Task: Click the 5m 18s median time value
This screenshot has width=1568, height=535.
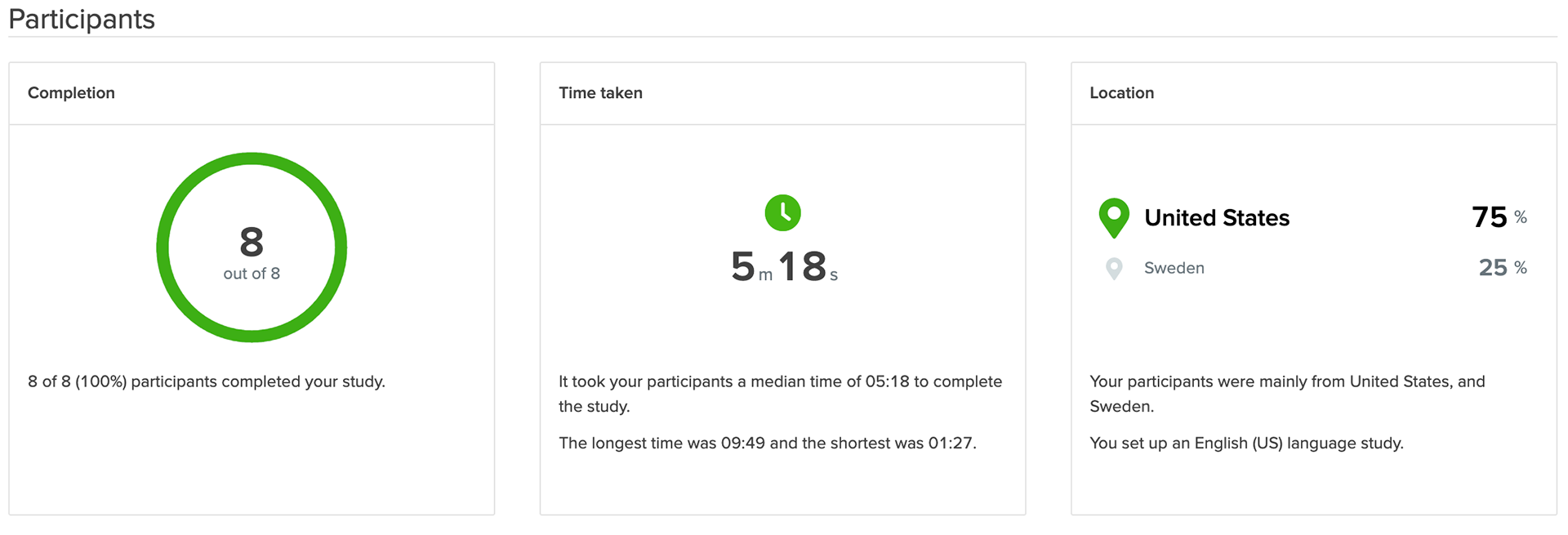Action: click(x=784, y=267)
